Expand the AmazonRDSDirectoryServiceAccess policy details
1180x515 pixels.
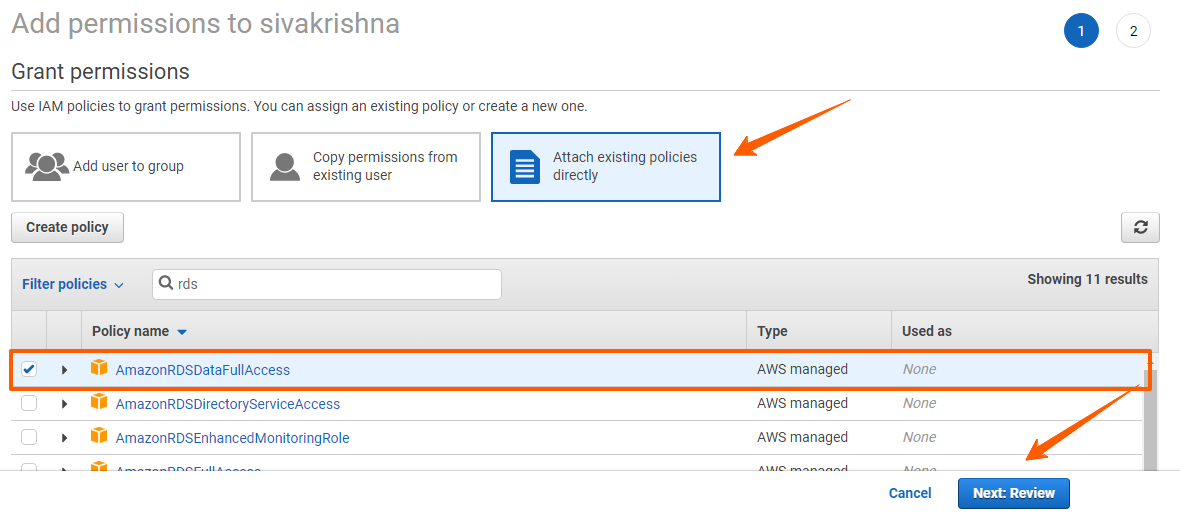64,404
